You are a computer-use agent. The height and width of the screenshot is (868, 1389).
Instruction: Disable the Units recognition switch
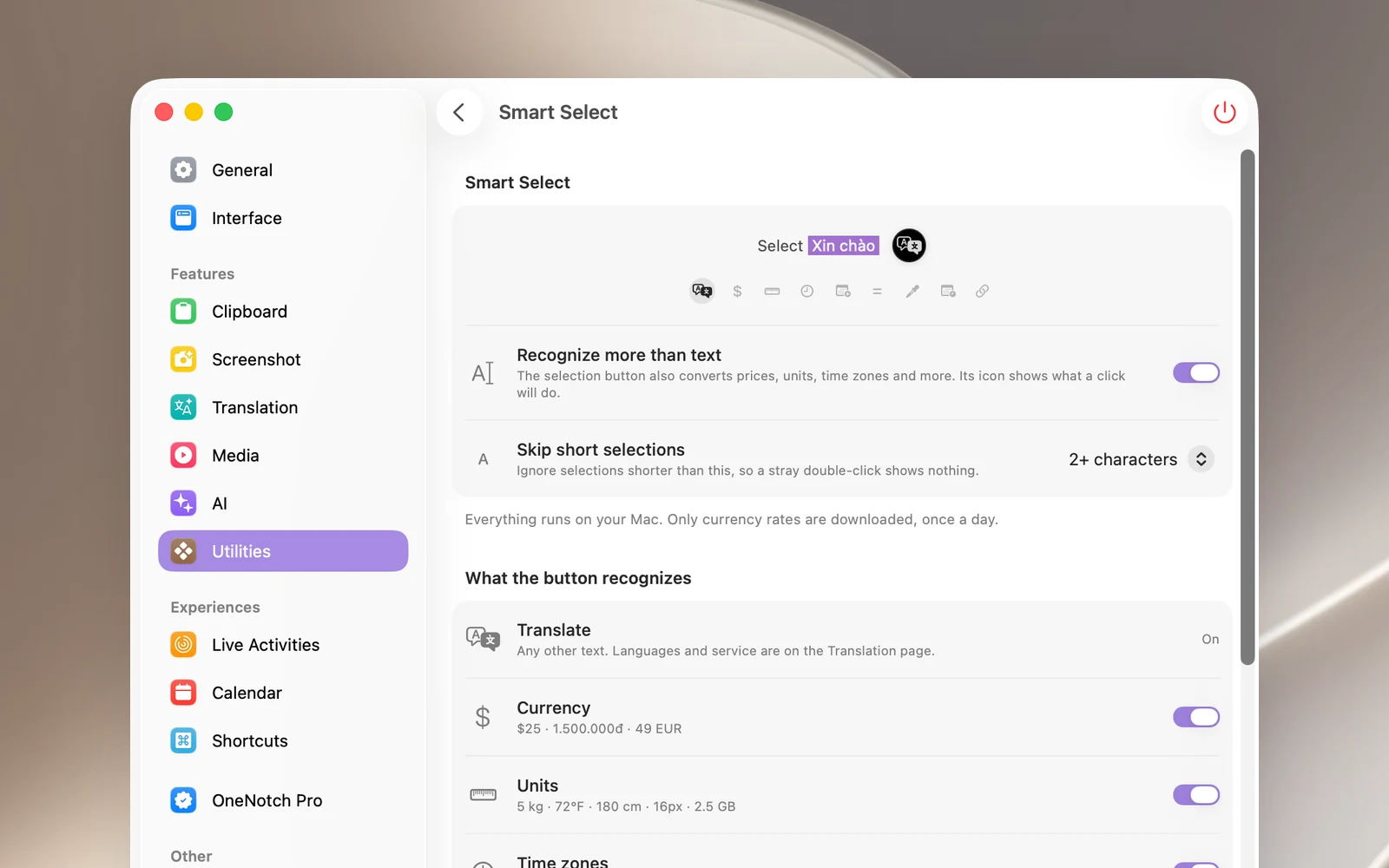click(x=1196, y=794)
